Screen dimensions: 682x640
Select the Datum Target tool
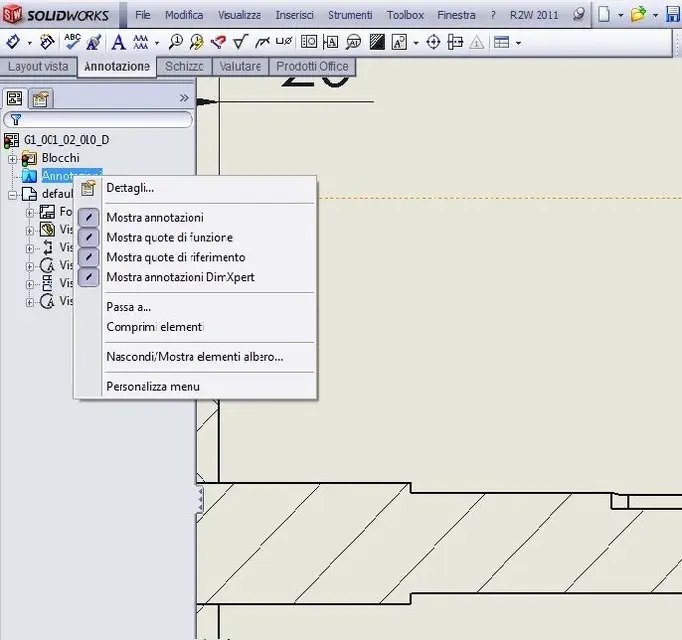click(x=354, y=42)
